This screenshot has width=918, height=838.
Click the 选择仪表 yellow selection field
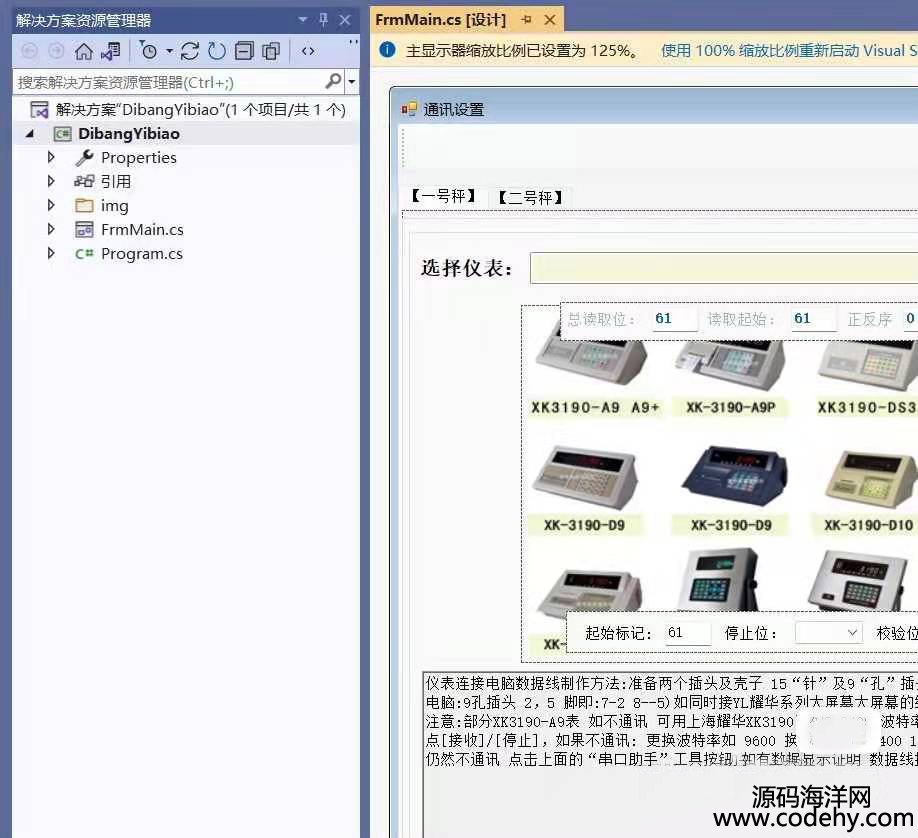(724, 268)
